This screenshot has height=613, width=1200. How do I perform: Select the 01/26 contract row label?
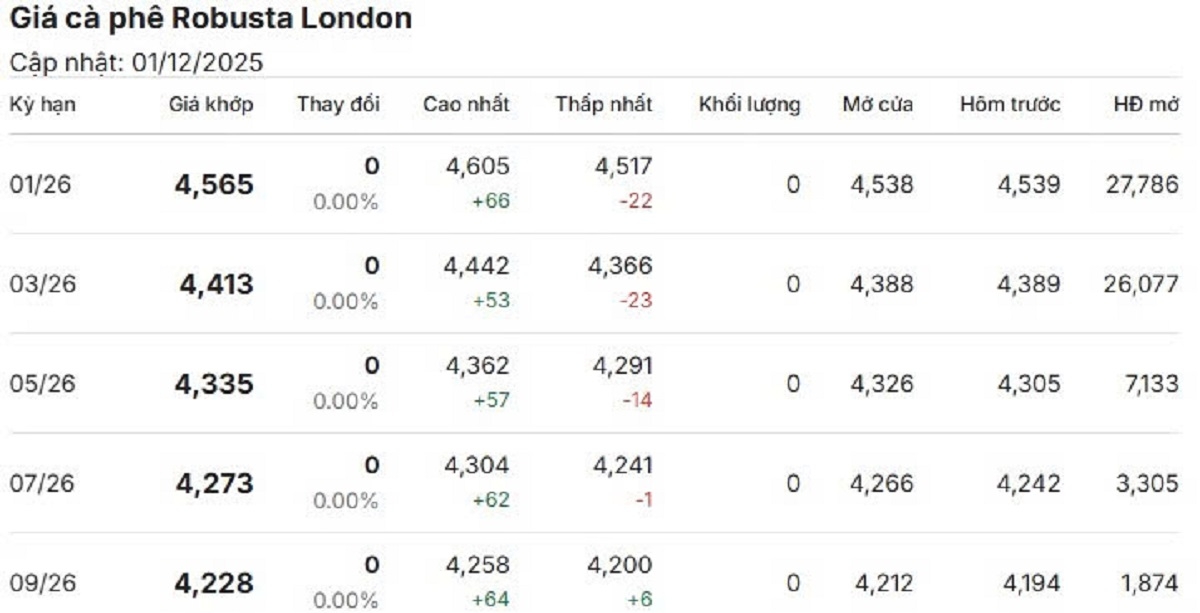pyautogui.click(x=40, y=185)
